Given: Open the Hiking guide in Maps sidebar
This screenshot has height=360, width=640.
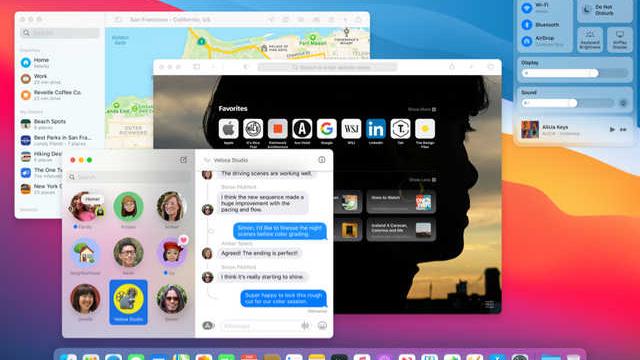Looking at the screenshot, I should (x=41, y=156).
